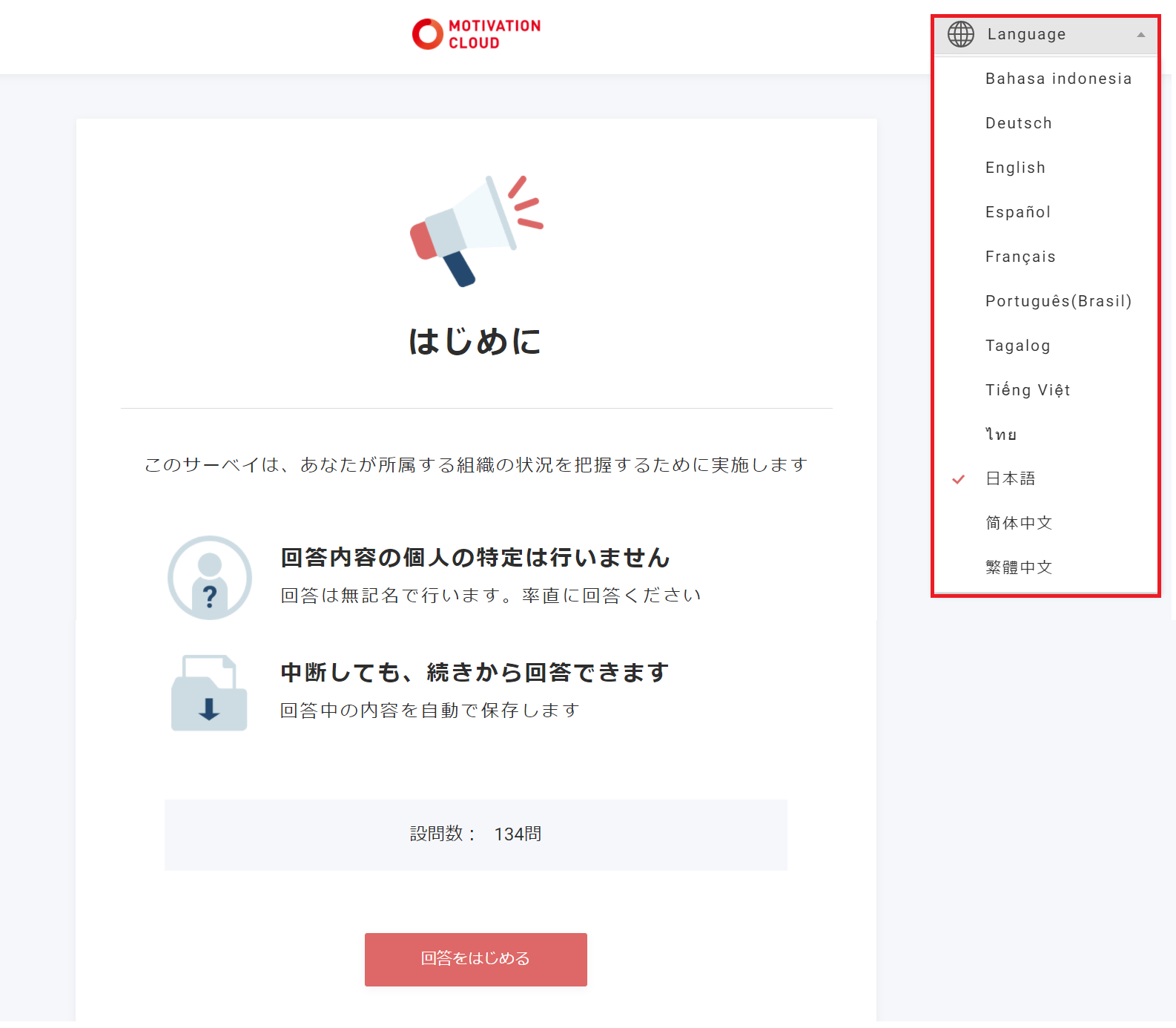
Task: Click the anonymous person question mark icon
Action: point(210,578)
